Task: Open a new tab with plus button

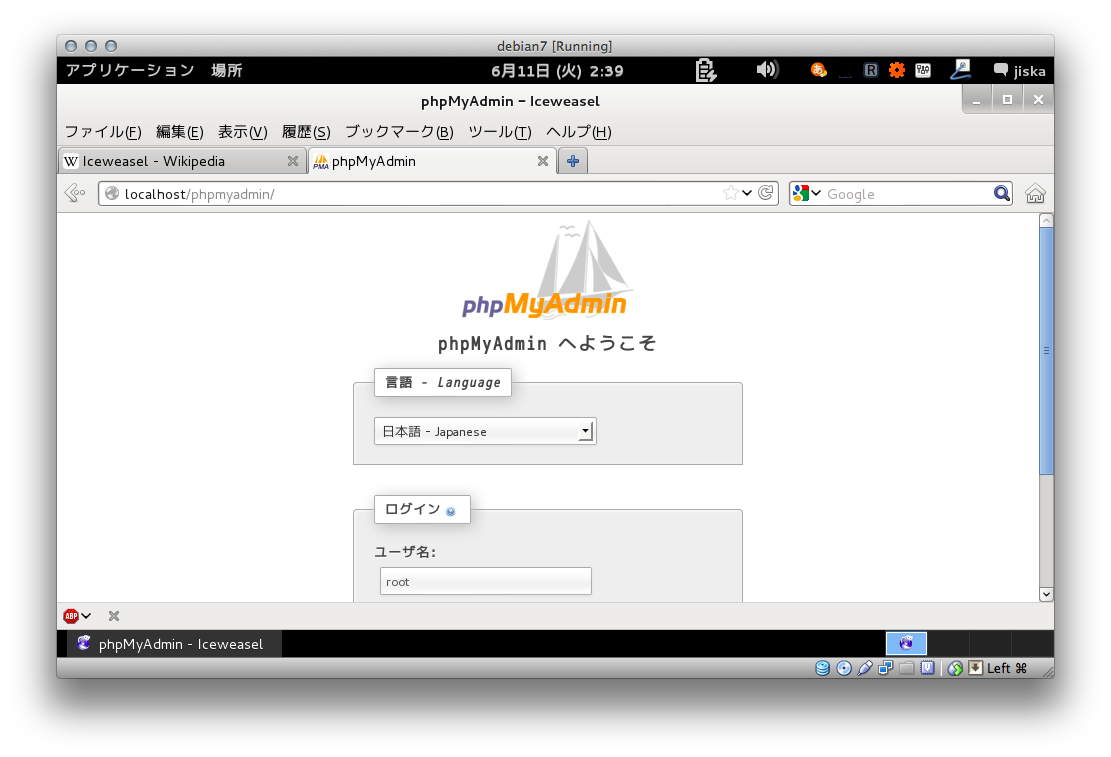Action: [x=573, y=161]
